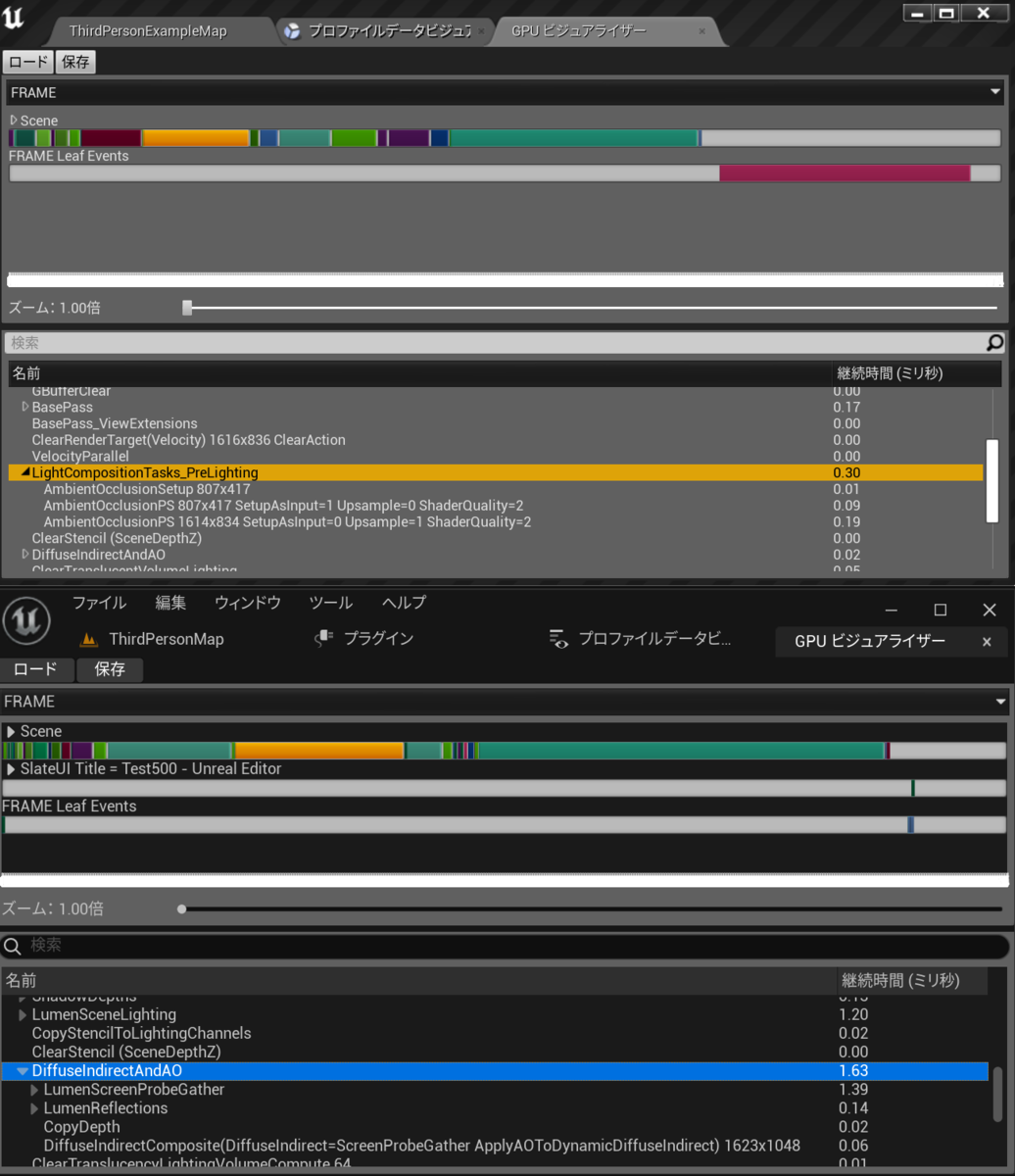Click the icon on the upper プロファイルデータビジュア tab
The height and width of the screenshot is (1176, 1015).
(292, 31)
